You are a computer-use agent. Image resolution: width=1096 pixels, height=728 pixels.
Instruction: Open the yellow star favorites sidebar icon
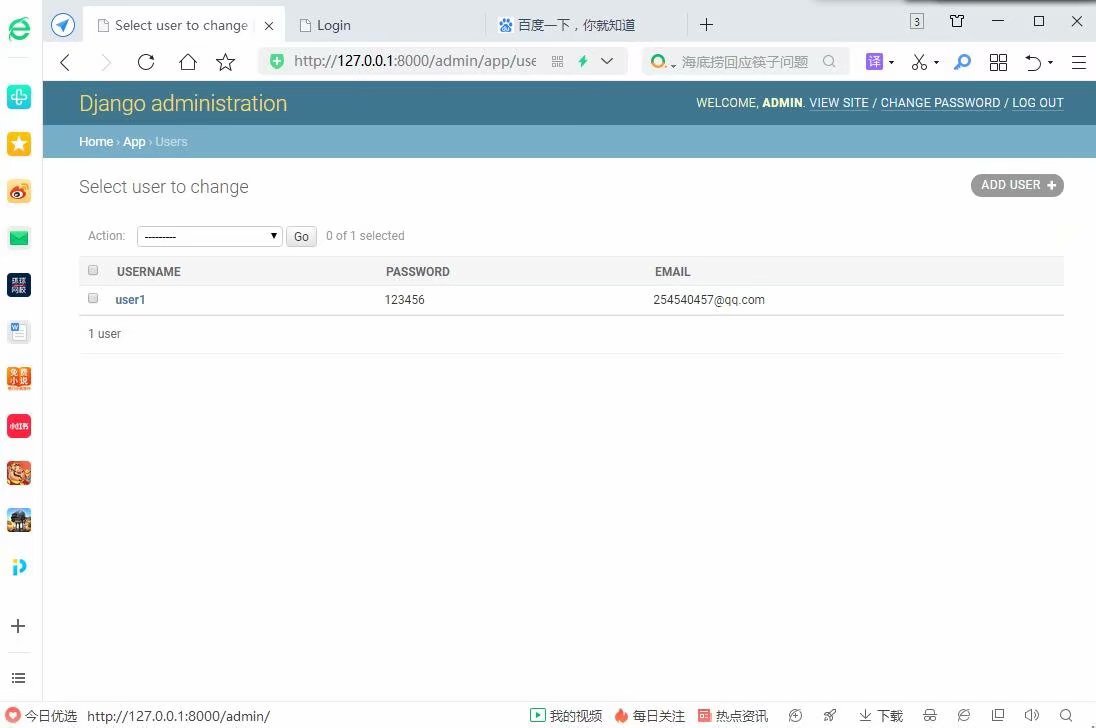(x=19, y=144)
